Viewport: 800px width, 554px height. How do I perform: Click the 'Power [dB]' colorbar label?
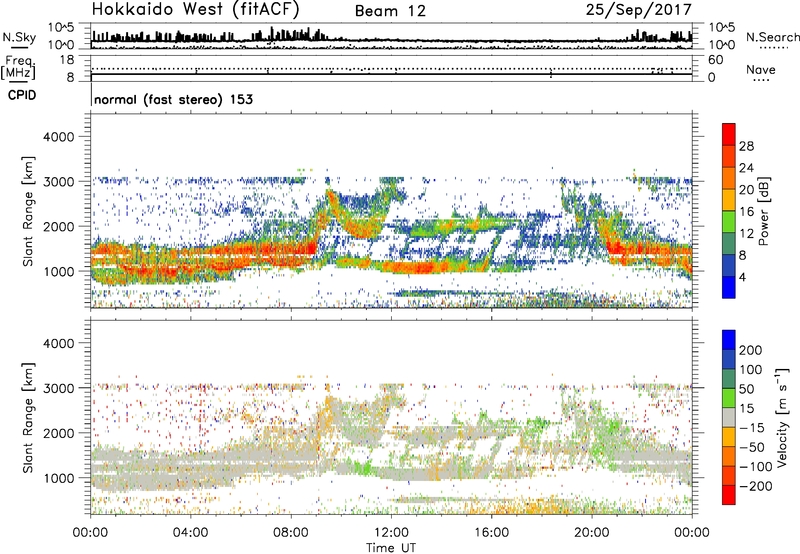coord(764,211)
